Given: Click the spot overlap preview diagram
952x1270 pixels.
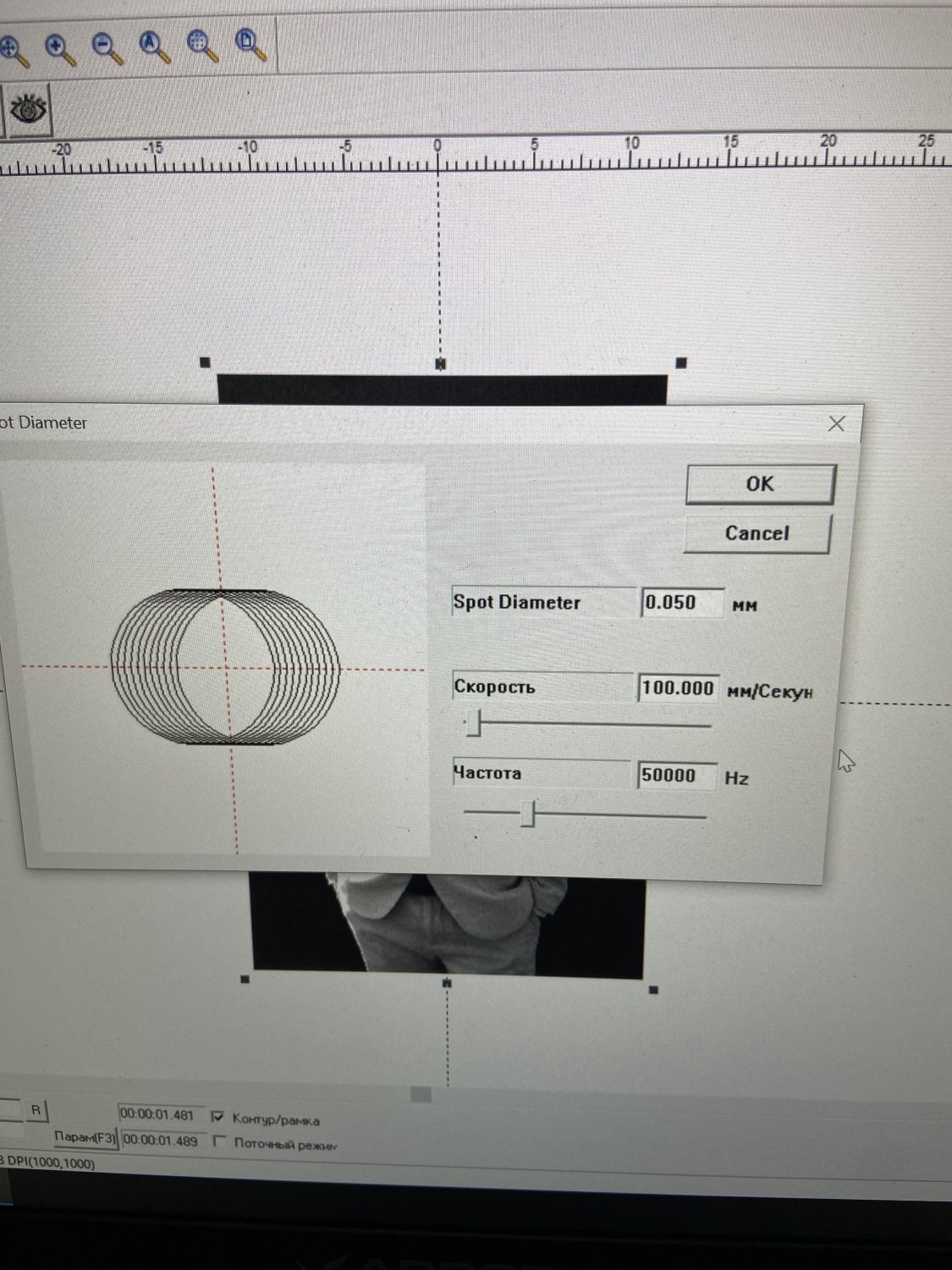Looking at the screenshot, I should point(224,666).
